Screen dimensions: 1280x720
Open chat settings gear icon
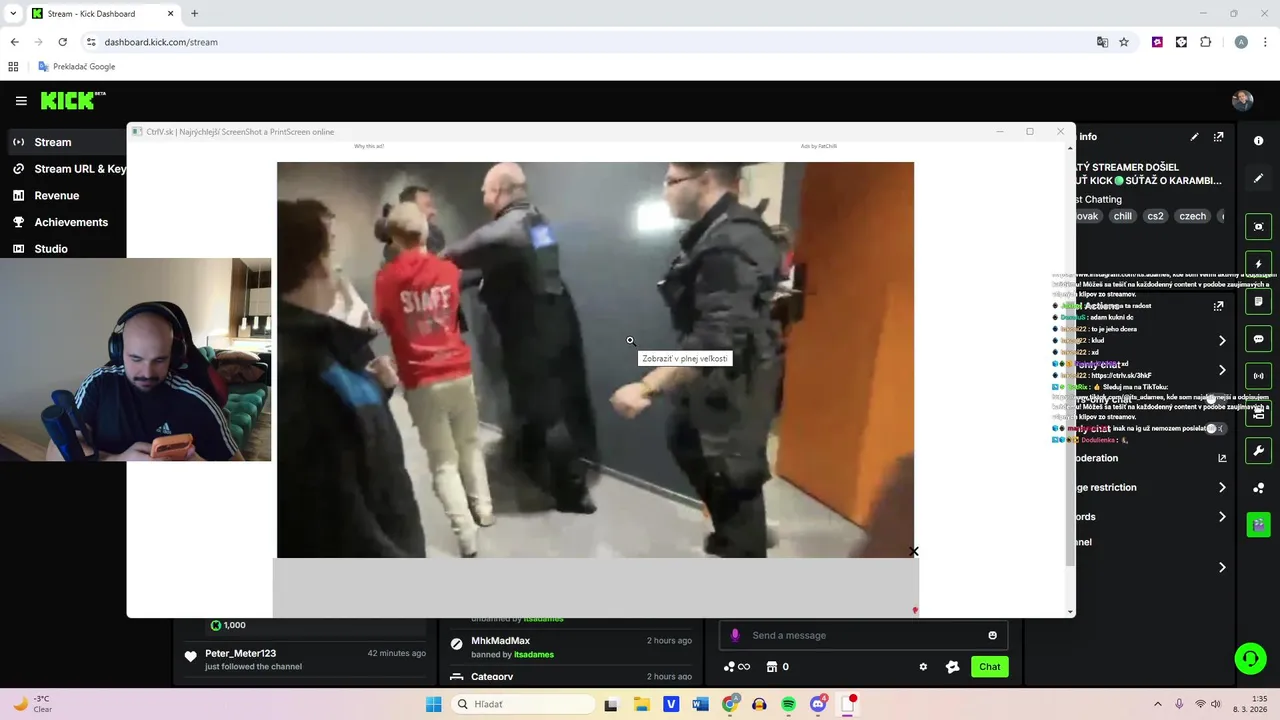tap(923, 667)
